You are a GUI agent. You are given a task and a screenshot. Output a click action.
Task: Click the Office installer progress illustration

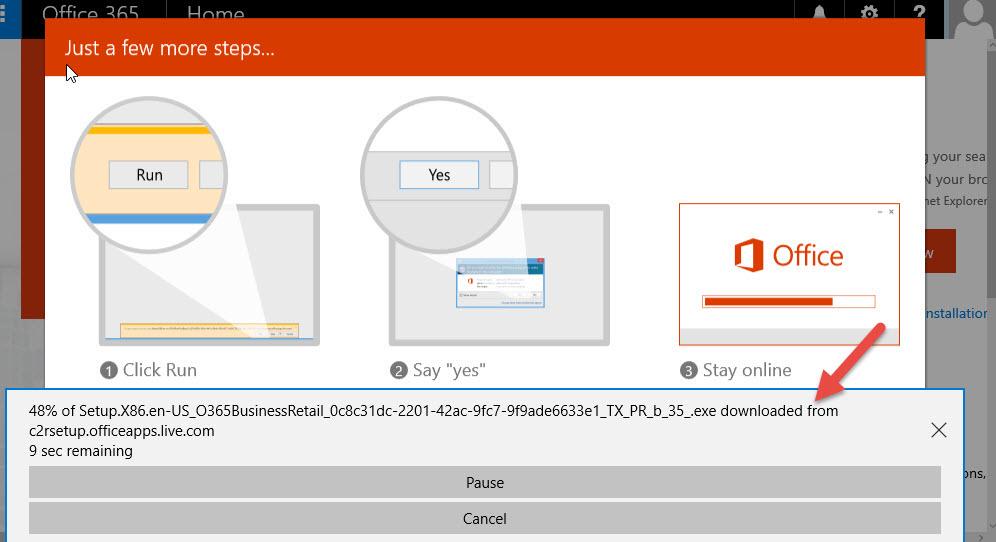point(789,274)
